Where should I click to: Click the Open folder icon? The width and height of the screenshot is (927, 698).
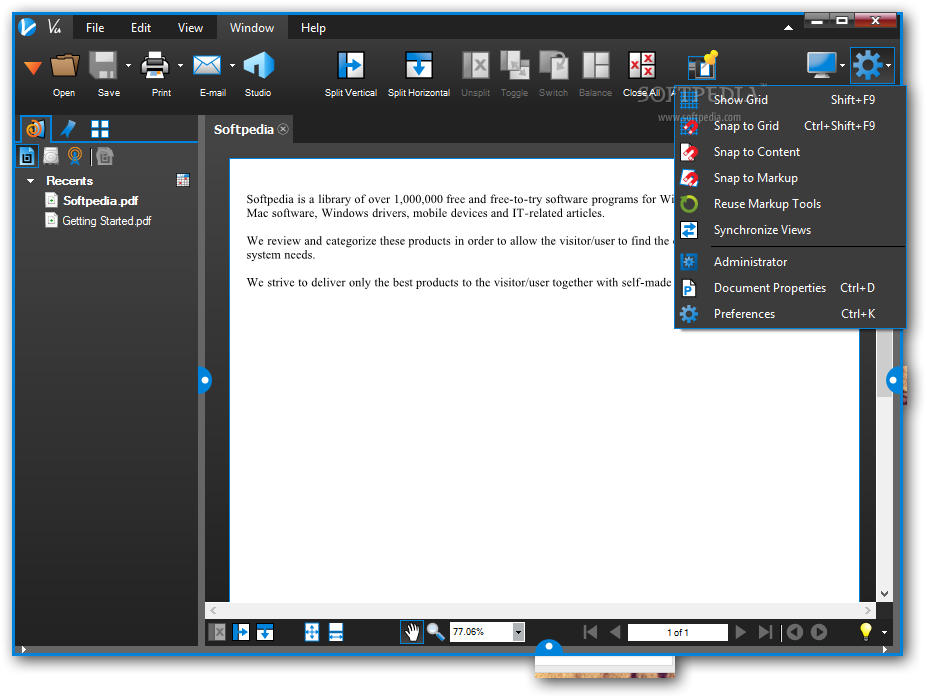(x=64, y=65)
